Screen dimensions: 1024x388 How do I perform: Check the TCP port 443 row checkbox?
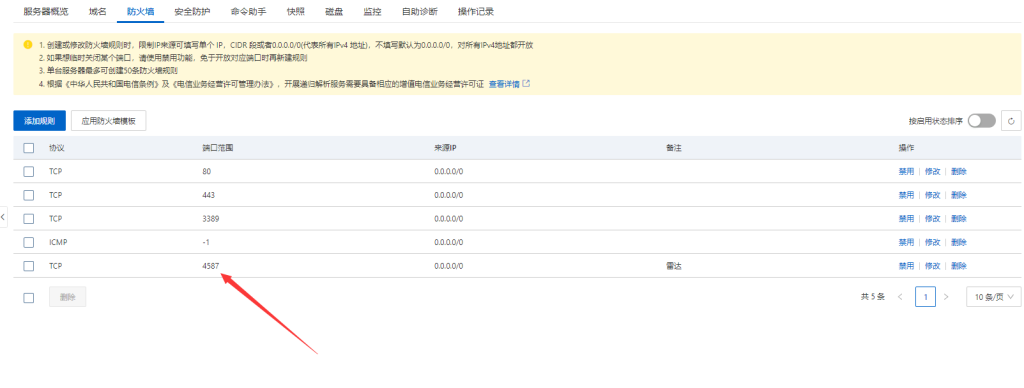click(29, 195)
